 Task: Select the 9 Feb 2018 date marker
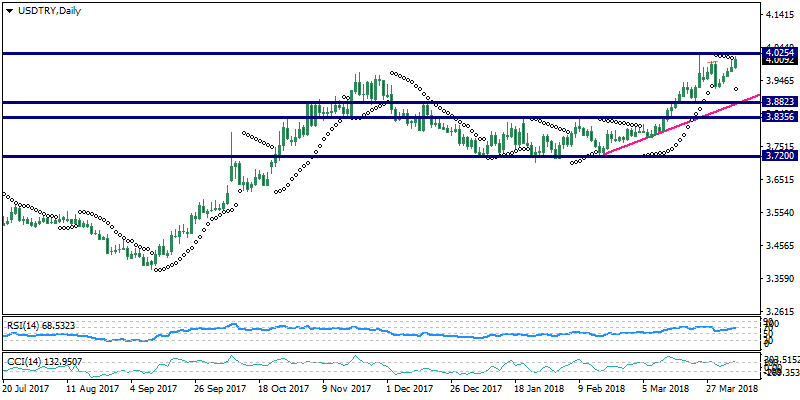(599, 388)
